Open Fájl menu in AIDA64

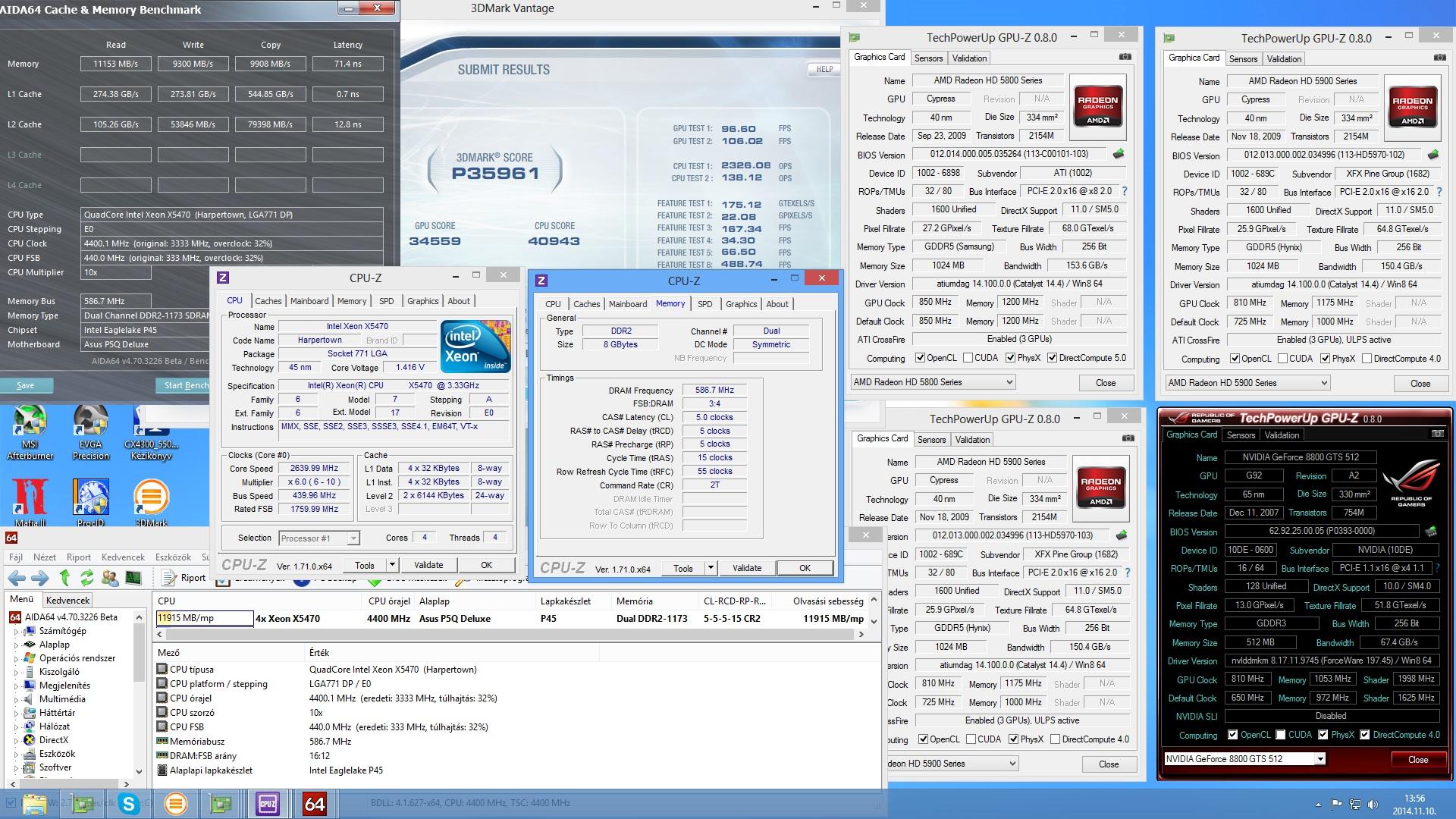[16, 557]
